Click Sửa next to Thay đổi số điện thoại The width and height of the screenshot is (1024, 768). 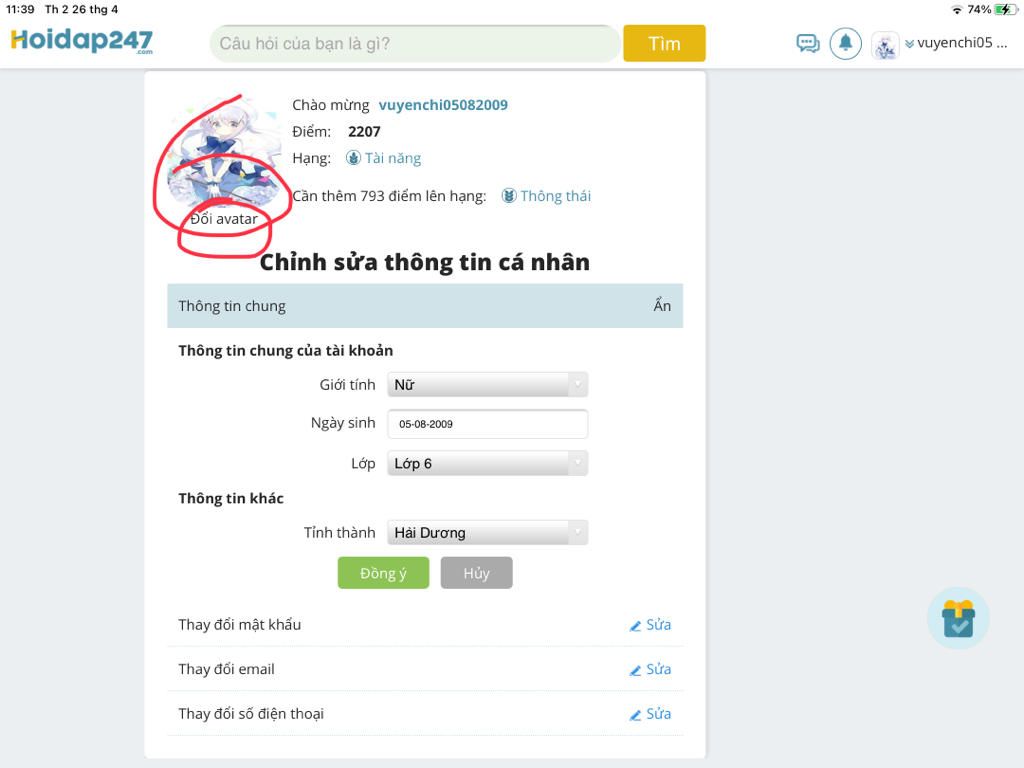click(658, 713)
